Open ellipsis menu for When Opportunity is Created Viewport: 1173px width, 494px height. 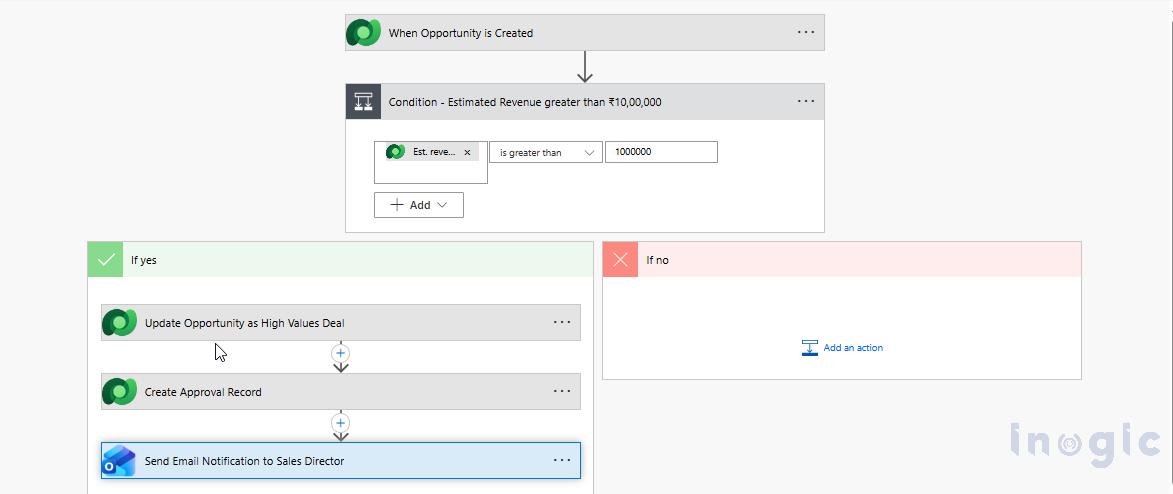pyautogui.click(x=806, y=33)
